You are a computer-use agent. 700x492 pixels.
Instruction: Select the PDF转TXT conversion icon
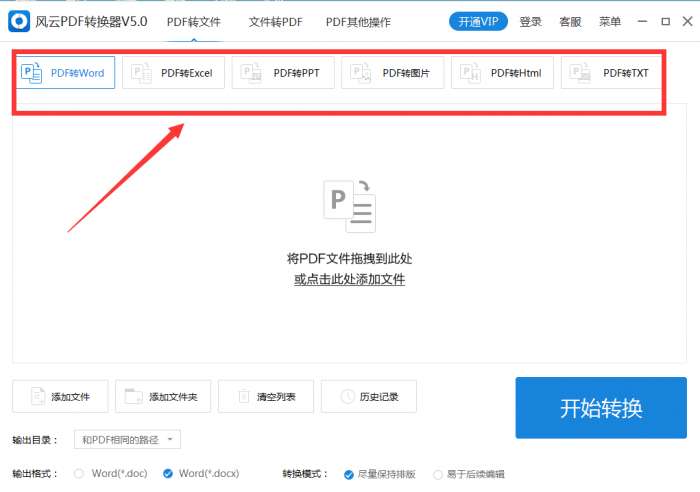(x=580, y=72)
